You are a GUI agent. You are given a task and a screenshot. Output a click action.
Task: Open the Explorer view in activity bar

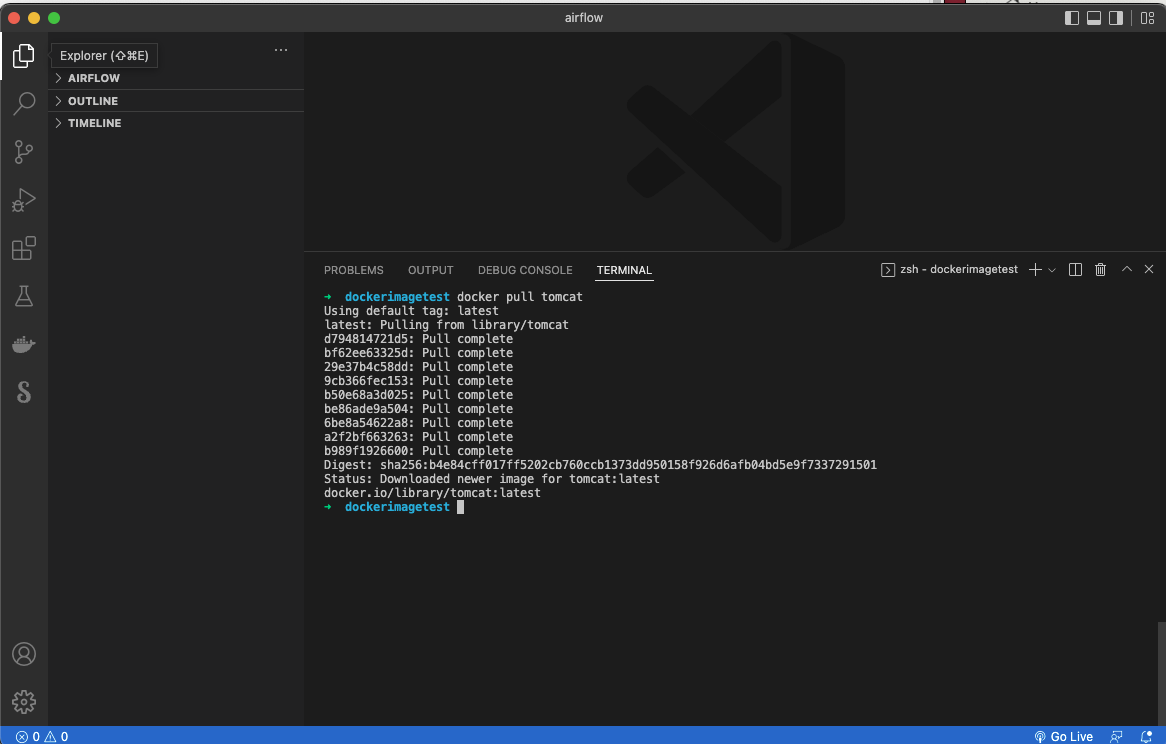pyautogui.click(x=24, y=56)
